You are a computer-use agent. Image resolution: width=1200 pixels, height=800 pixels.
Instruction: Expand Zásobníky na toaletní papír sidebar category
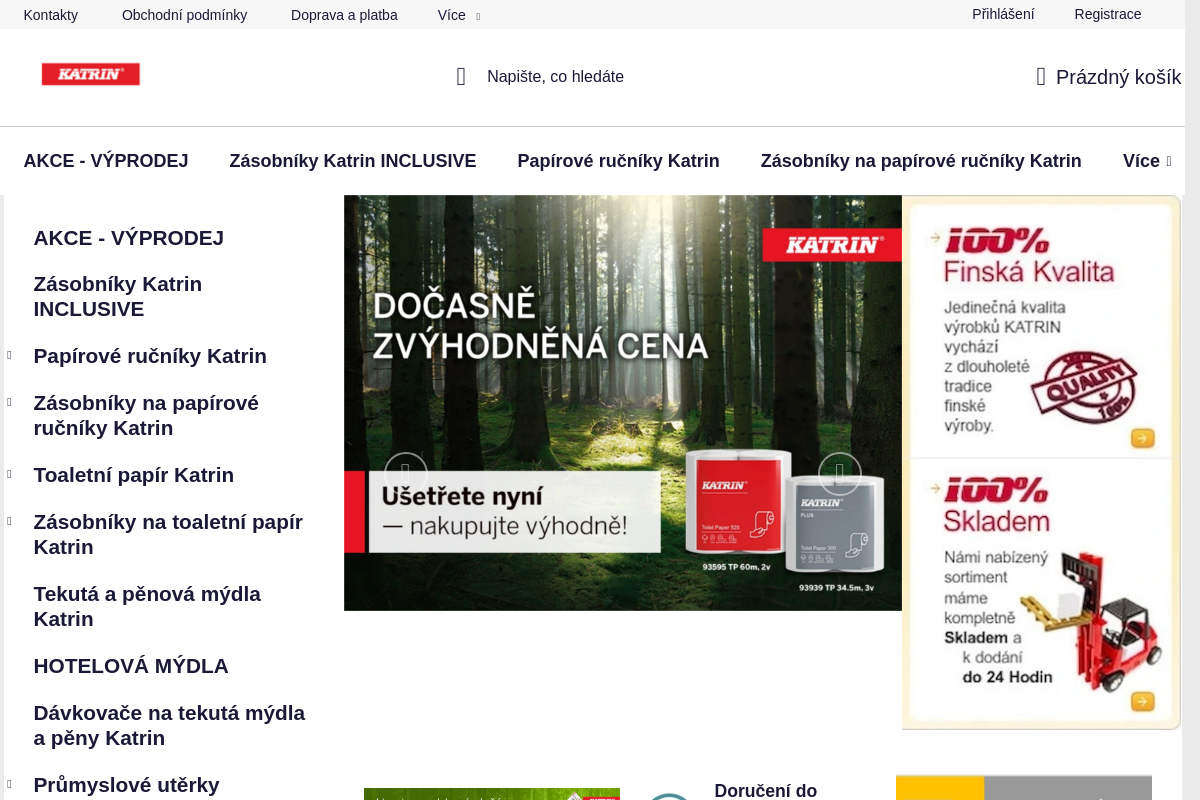click(9, 521)
